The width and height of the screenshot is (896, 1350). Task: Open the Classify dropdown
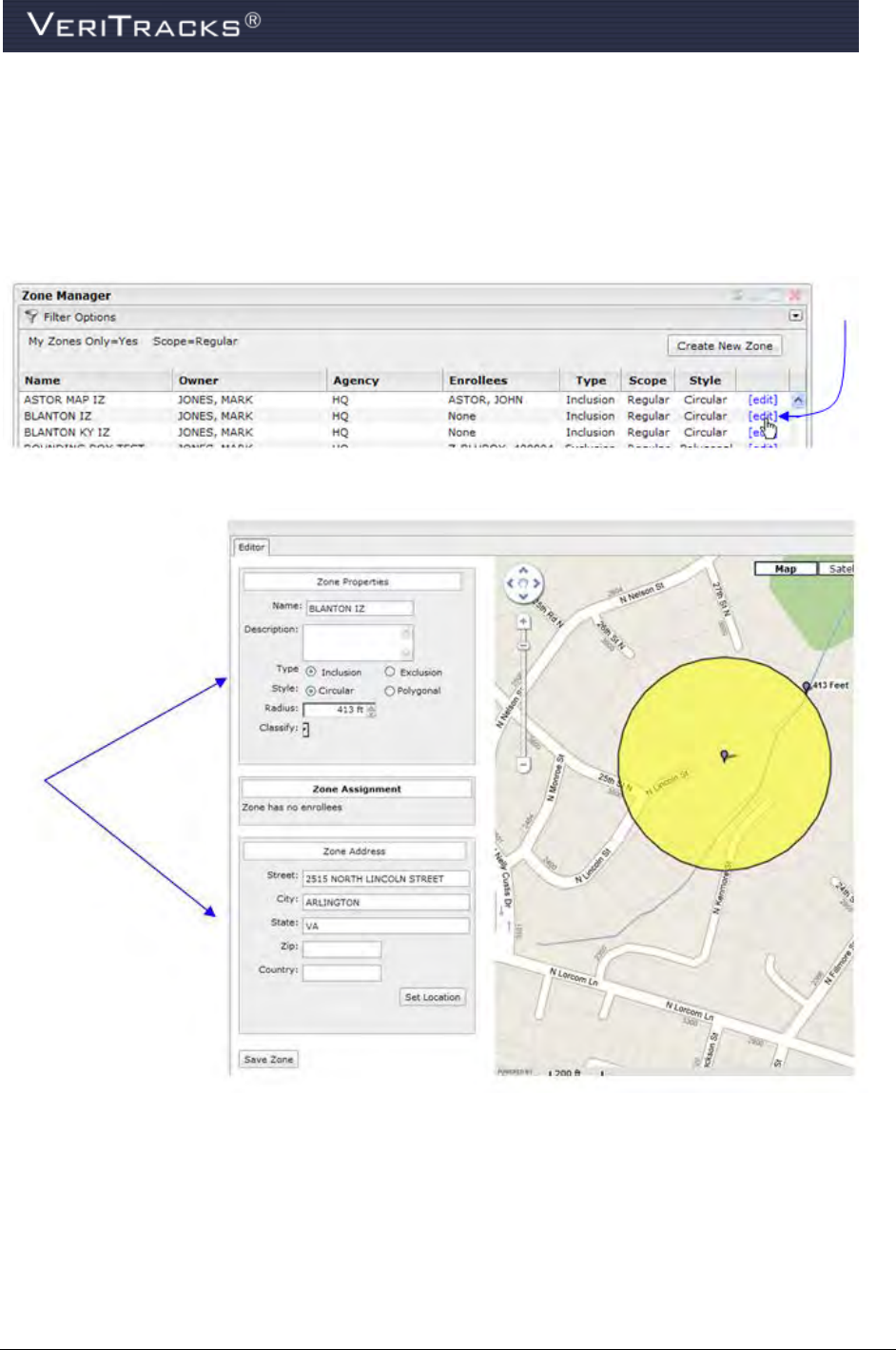305,729
